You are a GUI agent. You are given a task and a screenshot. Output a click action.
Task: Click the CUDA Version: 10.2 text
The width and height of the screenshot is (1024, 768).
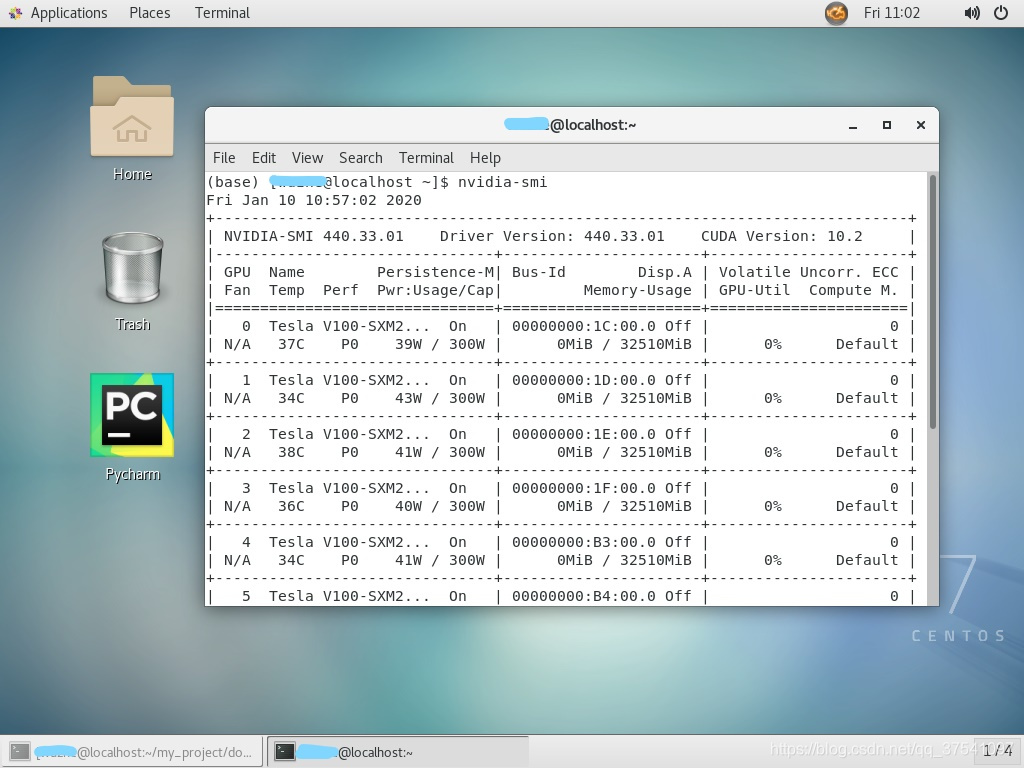(782, 236)
